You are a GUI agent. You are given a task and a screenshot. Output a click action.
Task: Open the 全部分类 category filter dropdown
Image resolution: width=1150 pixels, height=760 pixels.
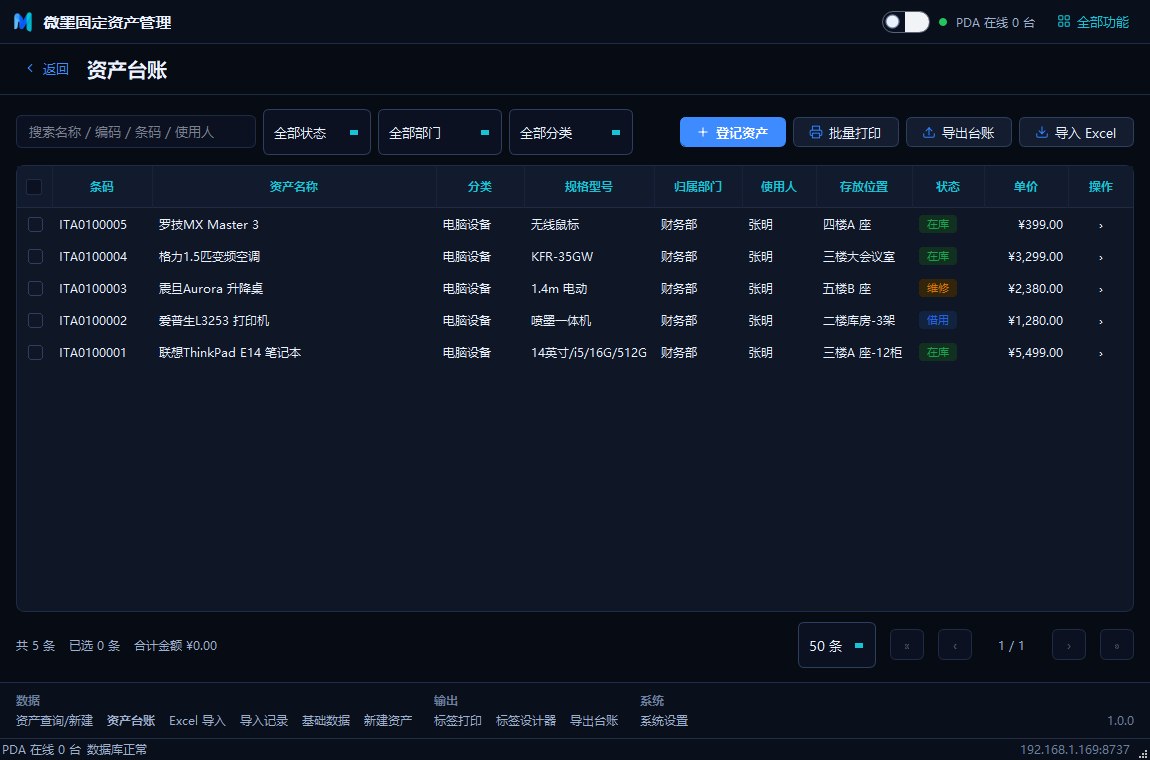pos(571,132)
